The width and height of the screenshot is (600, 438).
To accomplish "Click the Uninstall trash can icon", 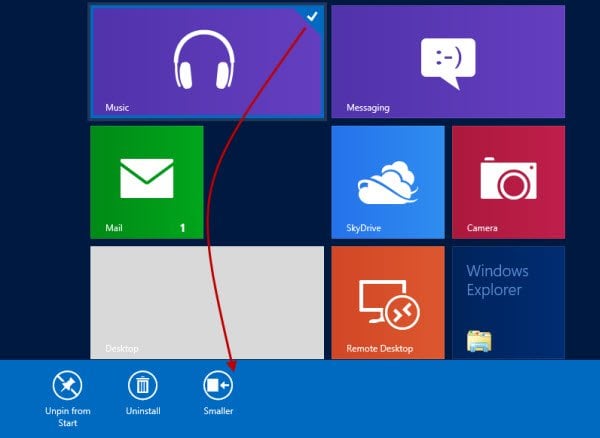I will click(x=143, y=385).
